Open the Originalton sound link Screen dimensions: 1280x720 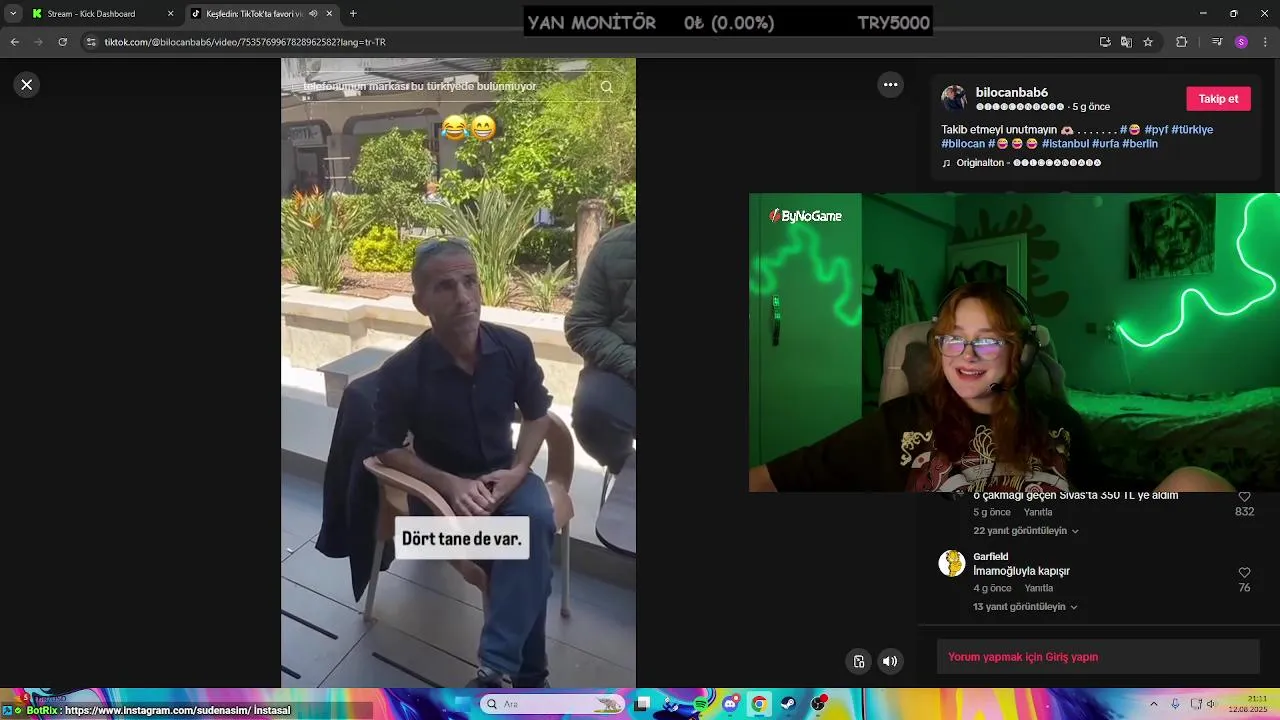[x=1021, y=163]
